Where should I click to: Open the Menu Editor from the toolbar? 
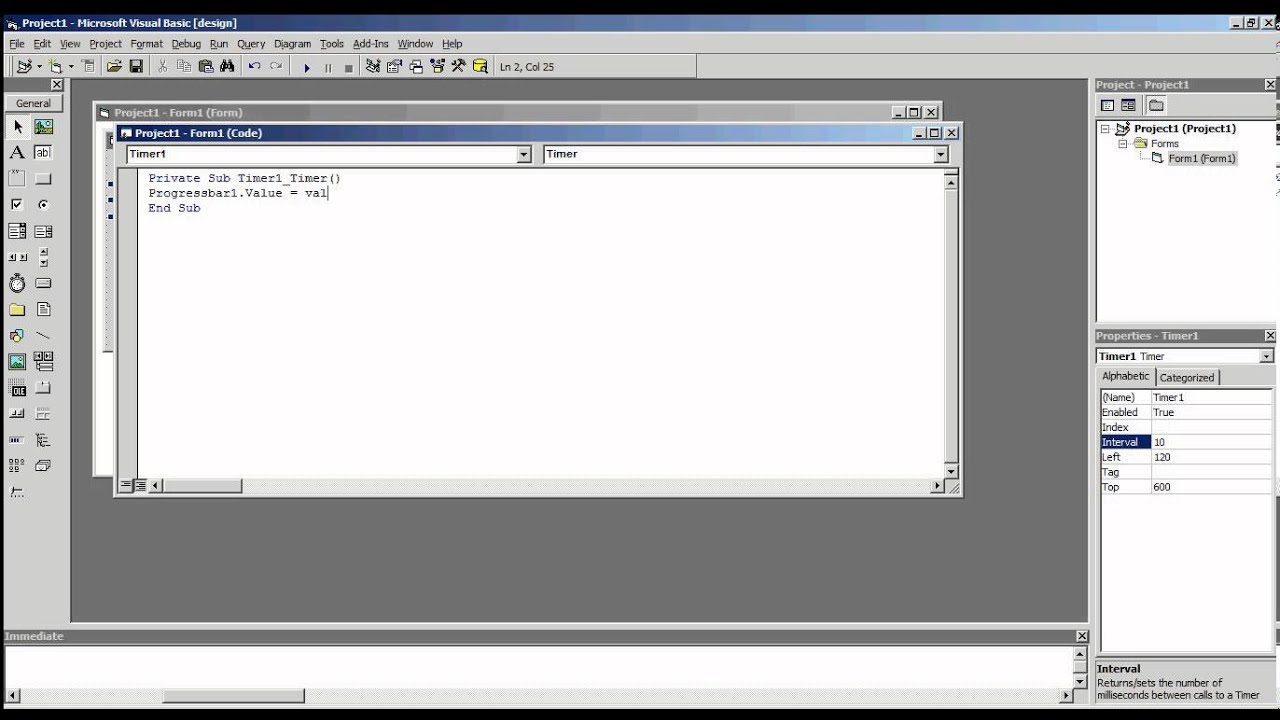(x=88, y=67)
